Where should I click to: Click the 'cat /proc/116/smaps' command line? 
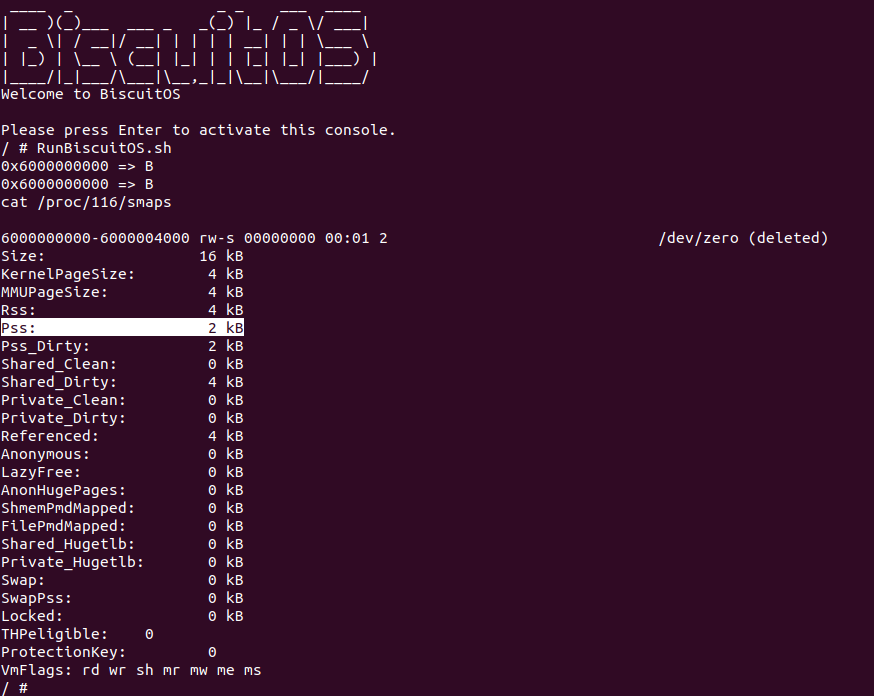(86, 202)
